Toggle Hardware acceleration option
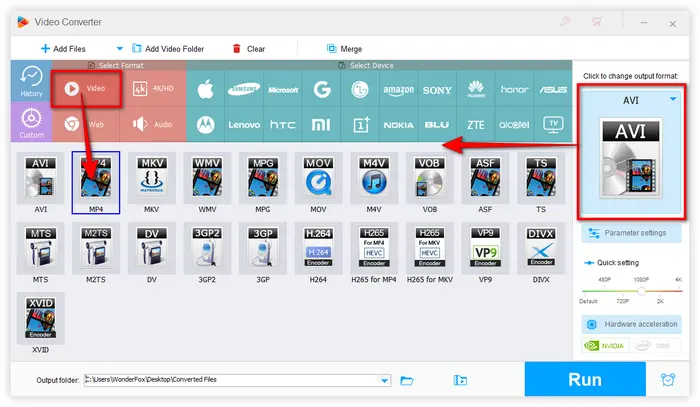This screenshot has height=407, width=700. [632, 324]
